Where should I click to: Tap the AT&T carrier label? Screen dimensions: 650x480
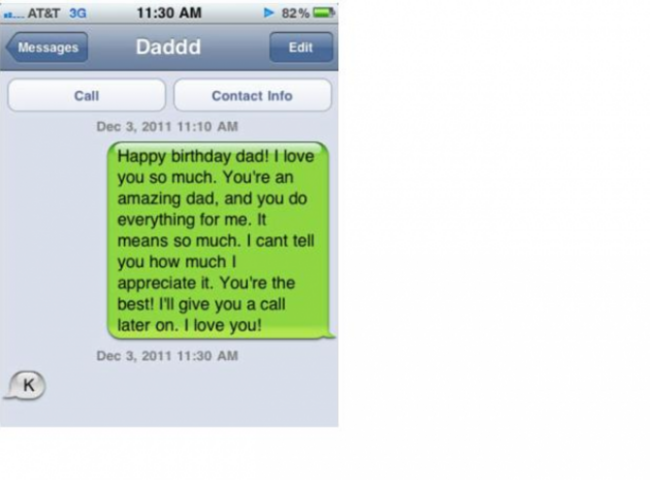(x=44, y=13)
